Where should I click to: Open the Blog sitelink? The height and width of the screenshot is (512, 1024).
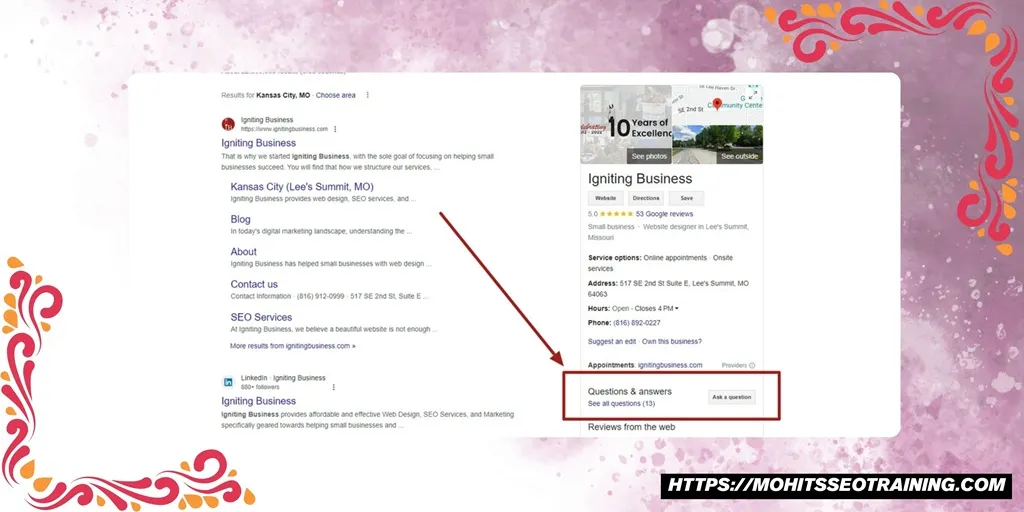tap(240, 219)
